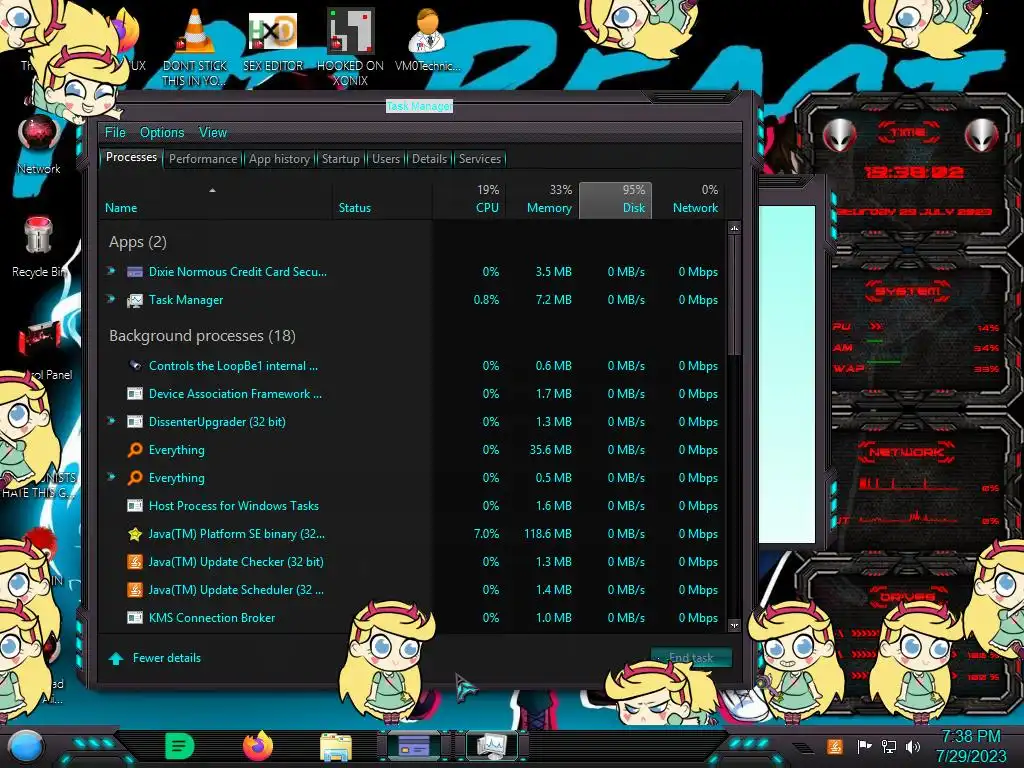Switch to the App history tab
The width and height of the screenshot is (1024, 768).
pos(280,159)
